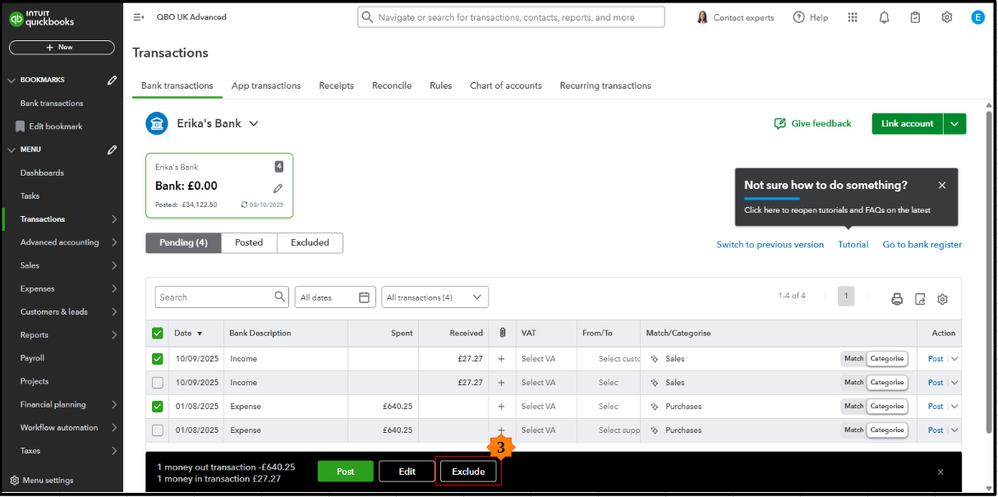Close the 'Not sure how to do something' popup
The width and height of the screenshot is (998, 497).
[x=942, y=185]
